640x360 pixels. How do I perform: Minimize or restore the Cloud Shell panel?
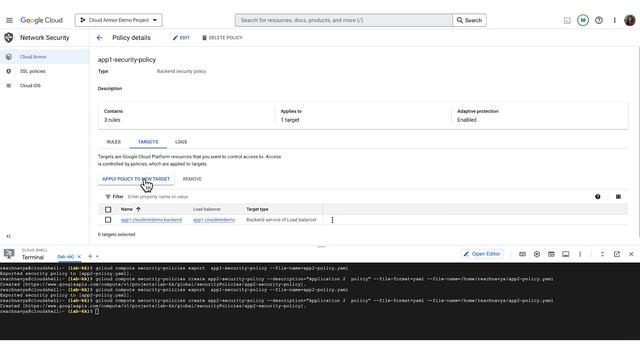point(602,254)
